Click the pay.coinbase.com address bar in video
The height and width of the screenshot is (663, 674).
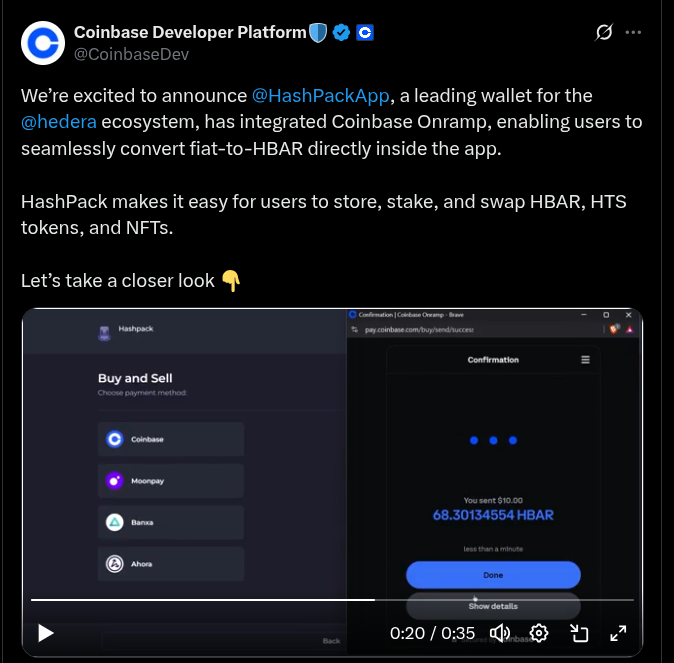pyautogui.click(x=420, y=330)
